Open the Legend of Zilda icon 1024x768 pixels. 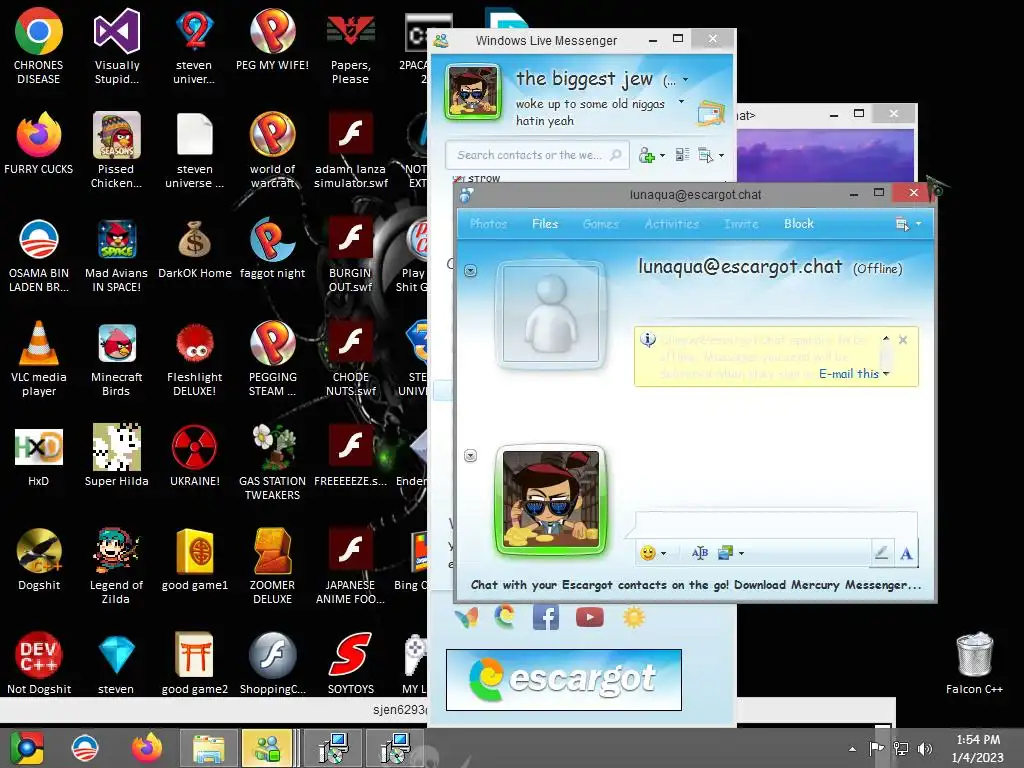116,566
